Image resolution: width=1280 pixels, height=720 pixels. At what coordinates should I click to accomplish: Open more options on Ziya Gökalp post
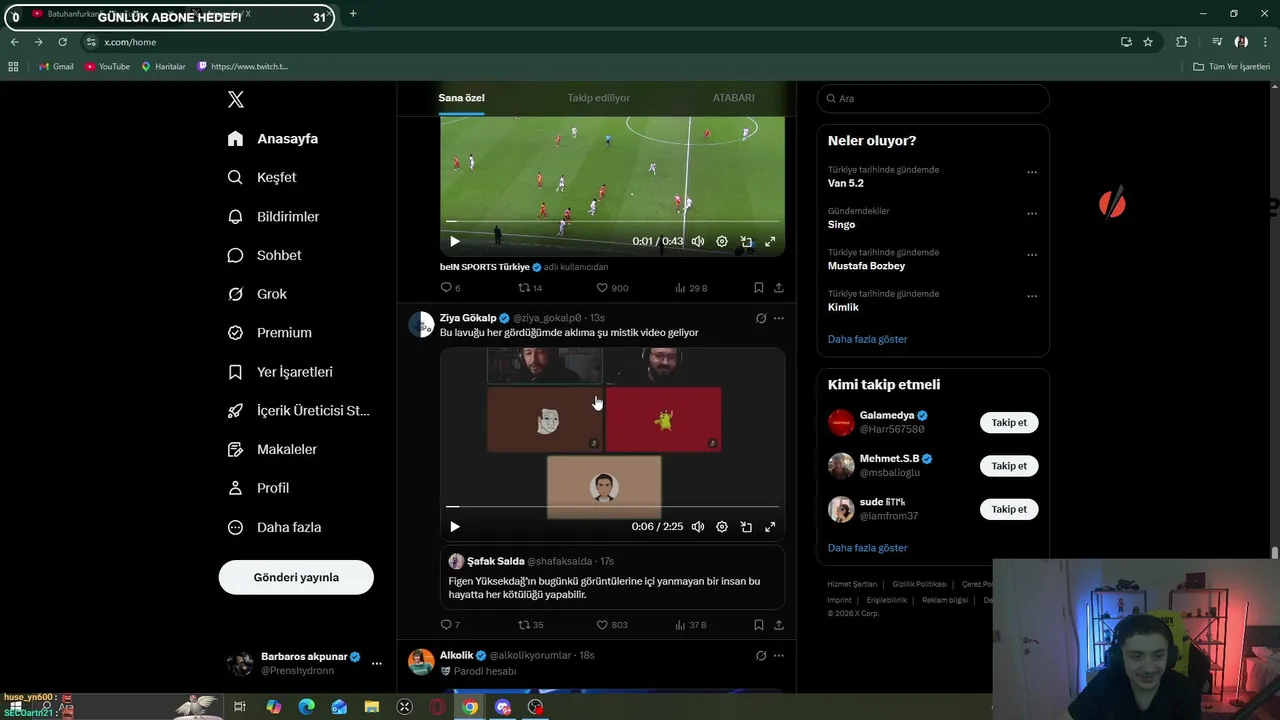779,318
